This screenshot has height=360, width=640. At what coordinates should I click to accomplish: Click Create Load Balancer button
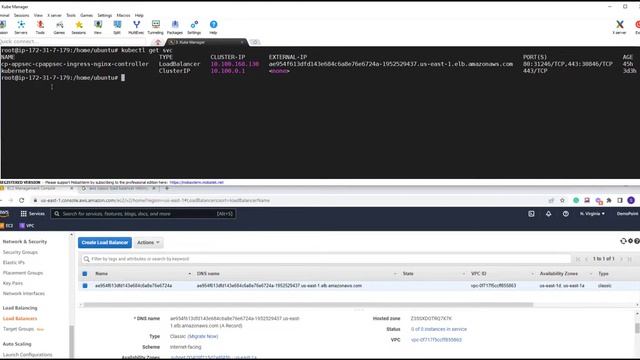click(x=105, y=242)
